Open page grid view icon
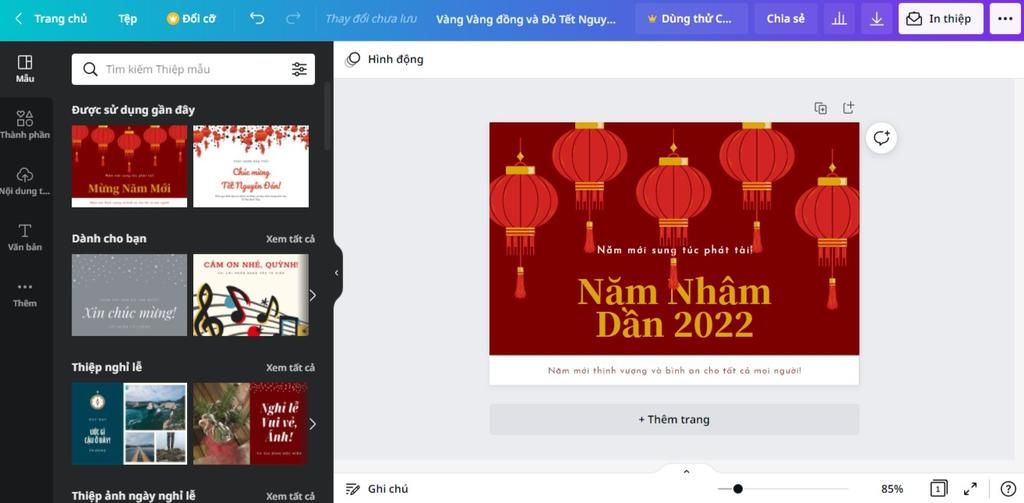 tap(938, 489)
